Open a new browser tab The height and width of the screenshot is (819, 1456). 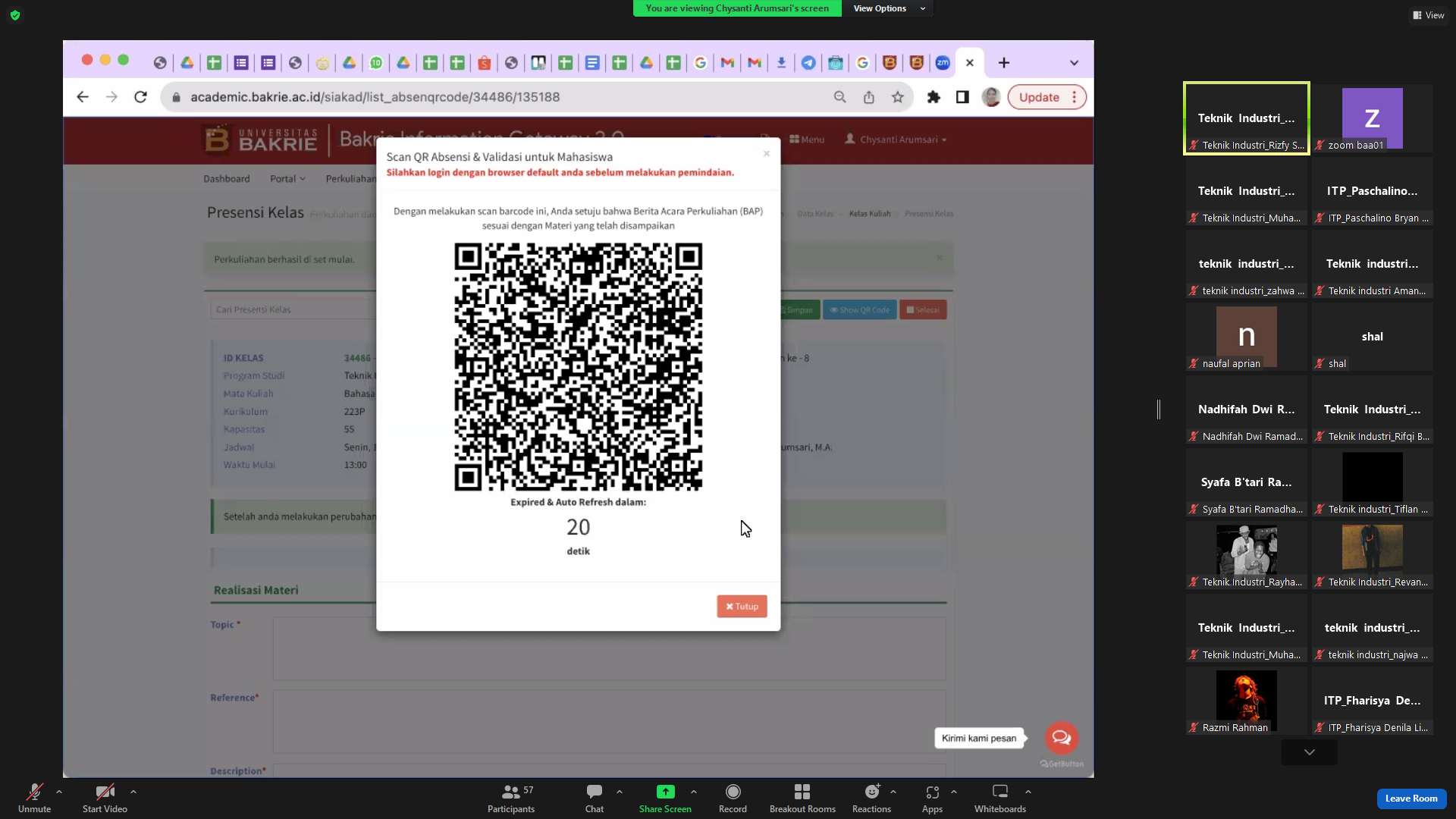coord(1004,63)
